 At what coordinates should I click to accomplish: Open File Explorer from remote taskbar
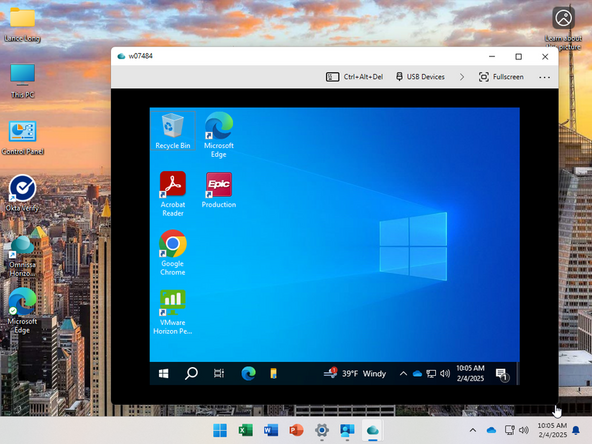pos(273,374)
